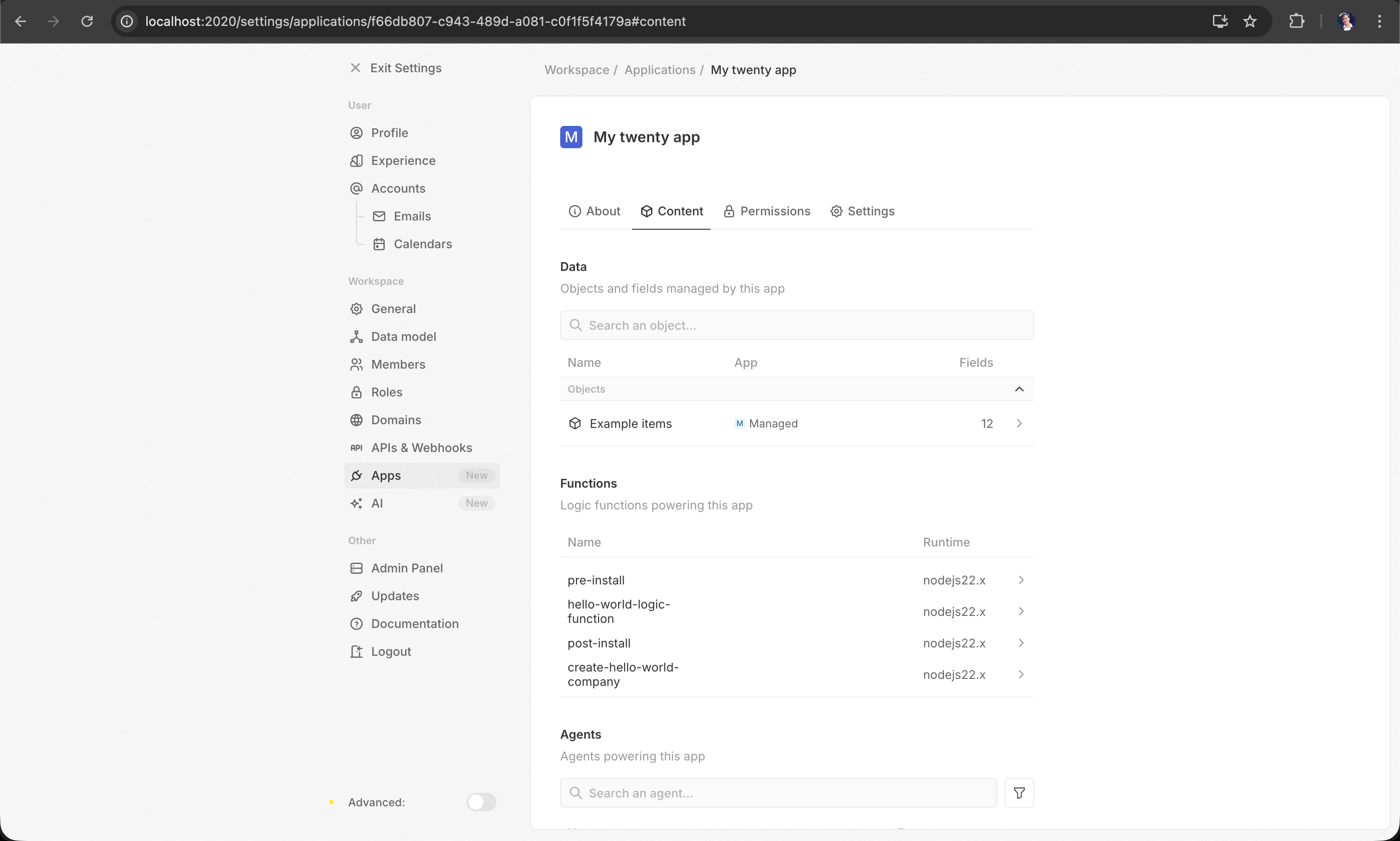Enable the Advanced settings toggle
The image size is (1400, 841).
pos(481,801)
